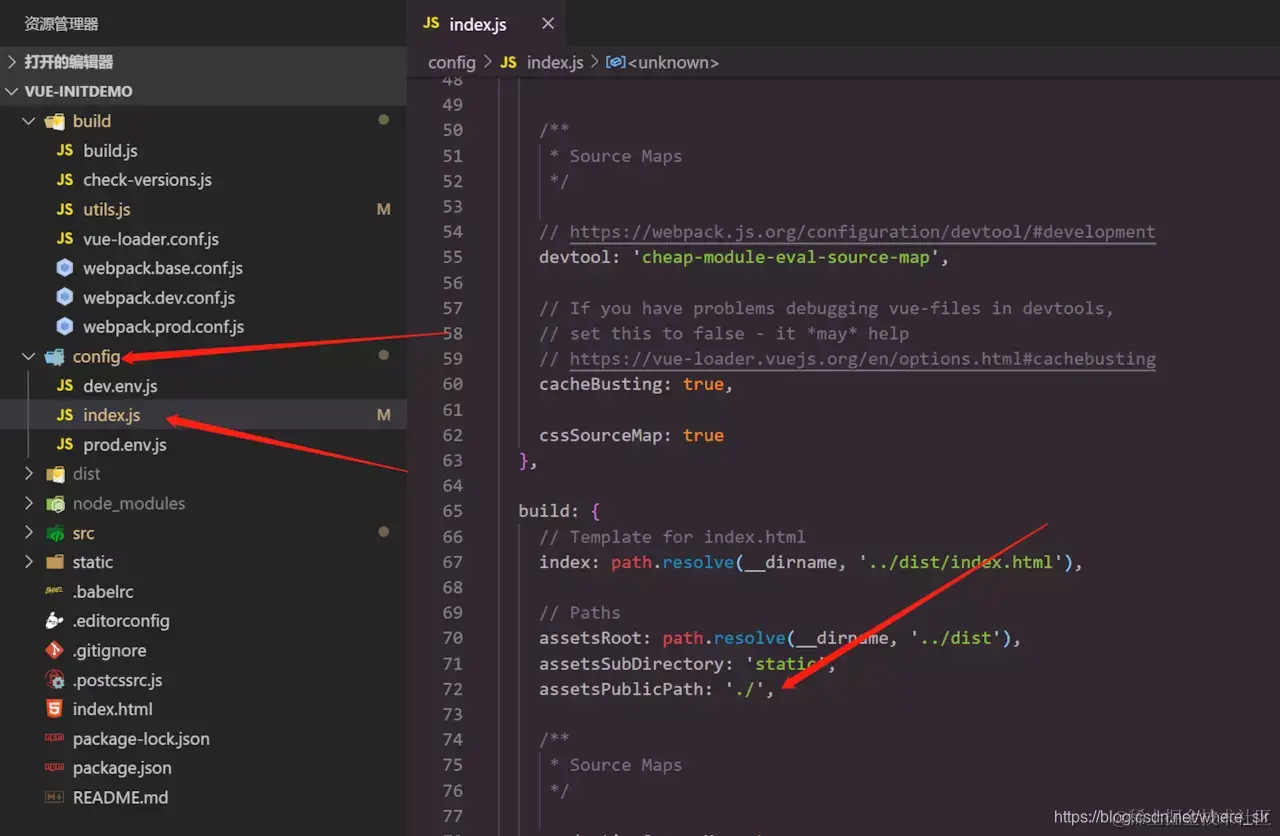Click the HTML5 icon beside index.html

(55, 709)
